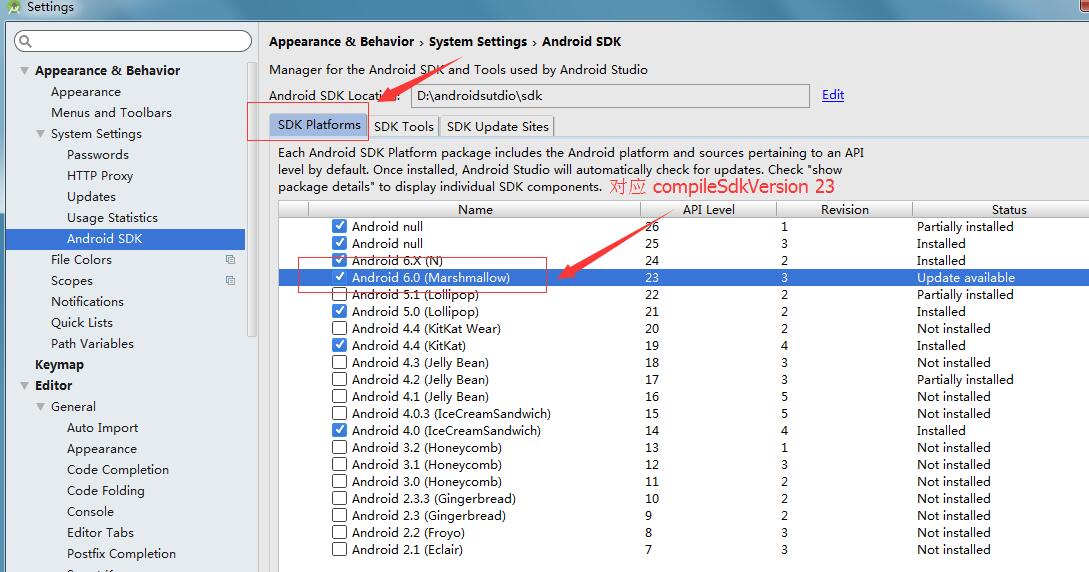Open Editor Tabs settings
Screen dimensions: 1089x572
pyautogui.click(x=101, y=532)
